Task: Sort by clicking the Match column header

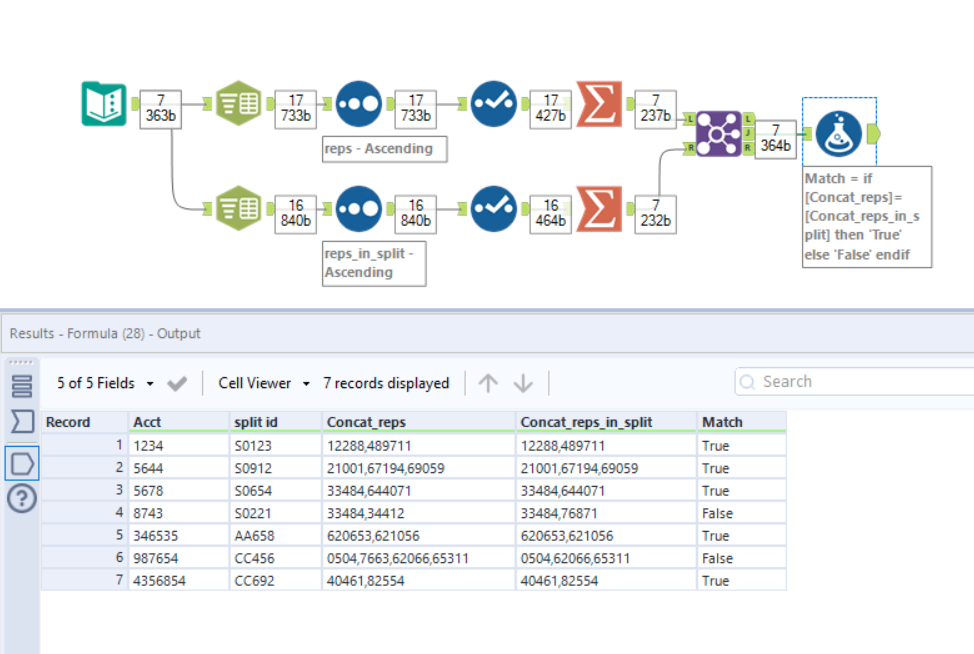Action: pyautogui.click(x=724, y=421)
